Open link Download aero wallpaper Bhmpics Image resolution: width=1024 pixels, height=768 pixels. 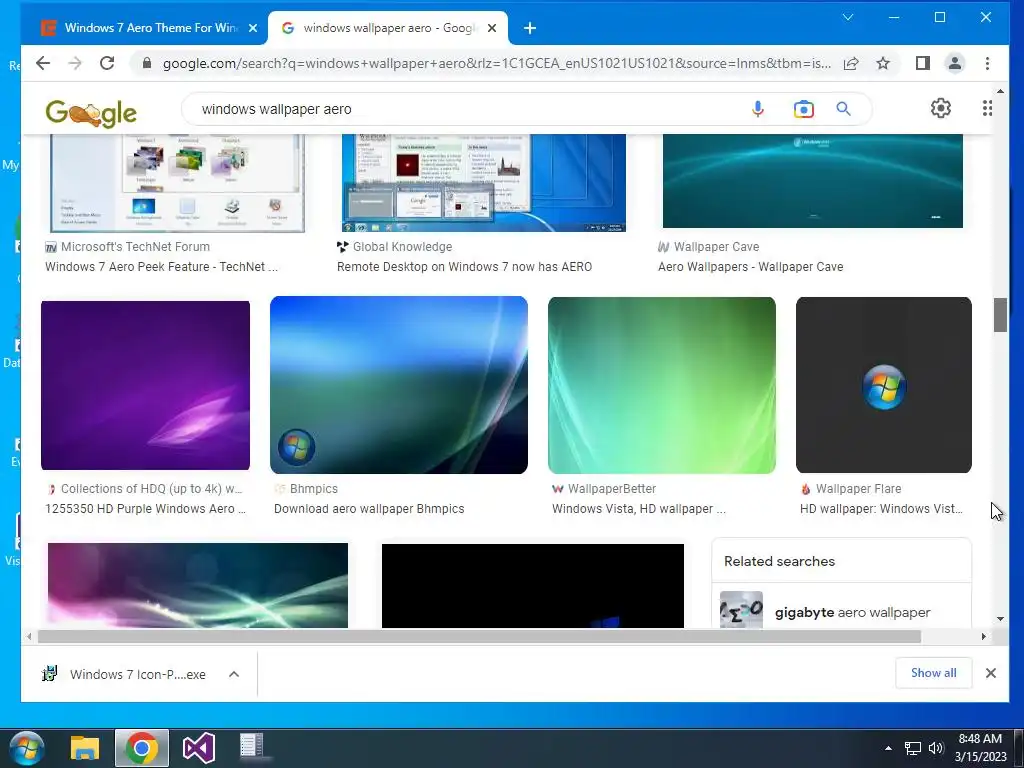pyautogui.click(x=369, y=509)
